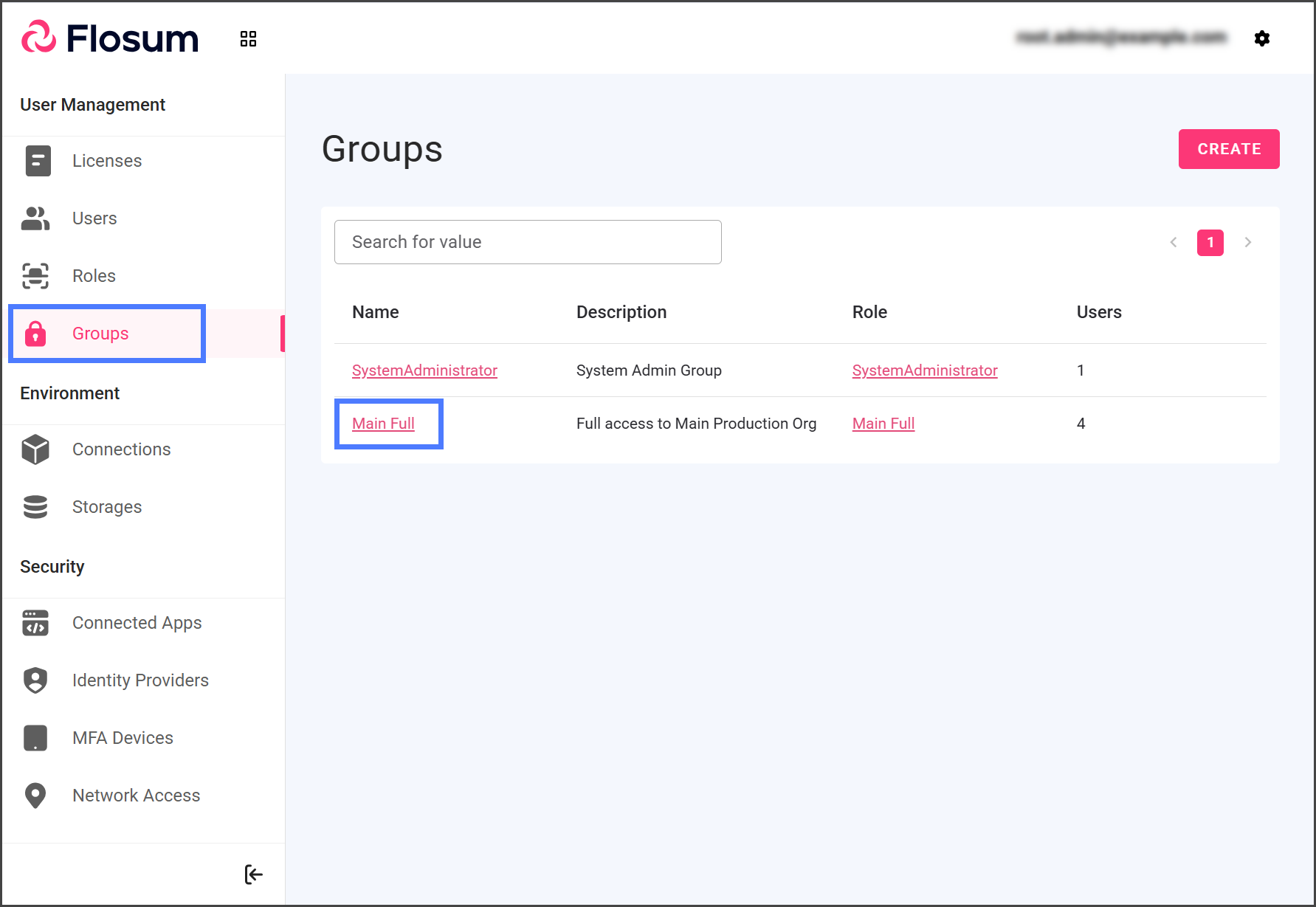The height and width of the screenshot is (907, 1316).
Task: Click the MFA Devices tablet icon
Action: pyautogui.click(x=35, y=738)
